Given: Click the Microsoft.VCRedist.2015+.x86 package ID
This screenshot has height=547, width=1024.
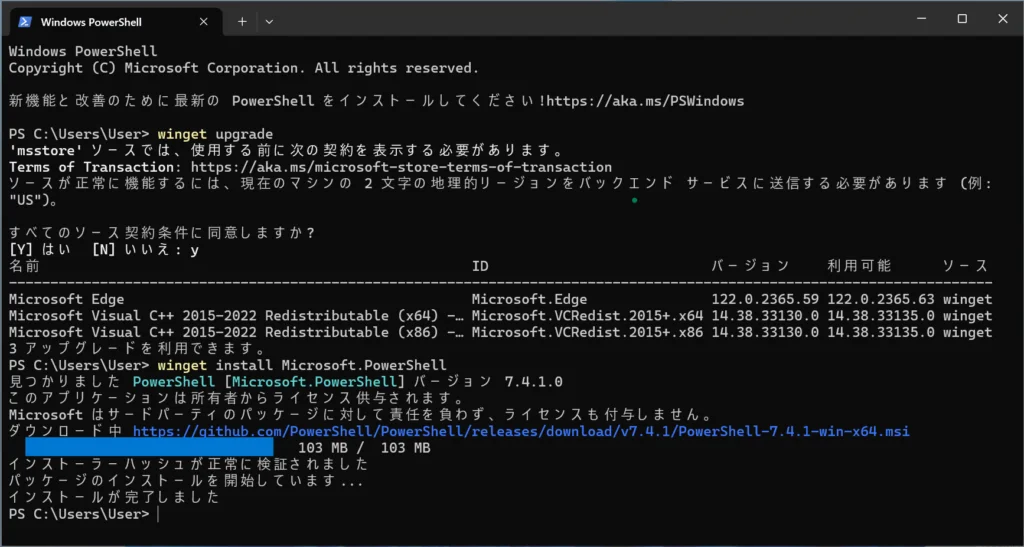Looking at the screenshot, I should 587,332.
